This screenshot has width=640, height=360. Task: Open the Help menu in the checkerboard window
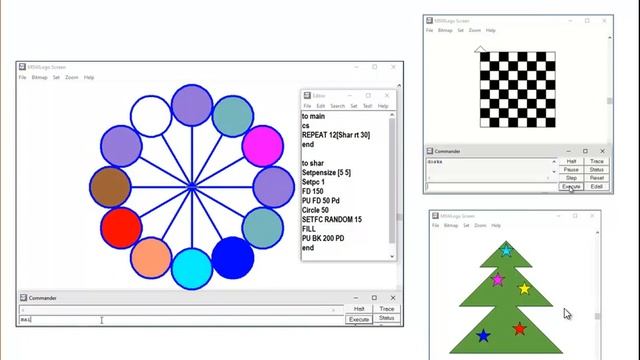pyautogui.click(x=491, y=30)
